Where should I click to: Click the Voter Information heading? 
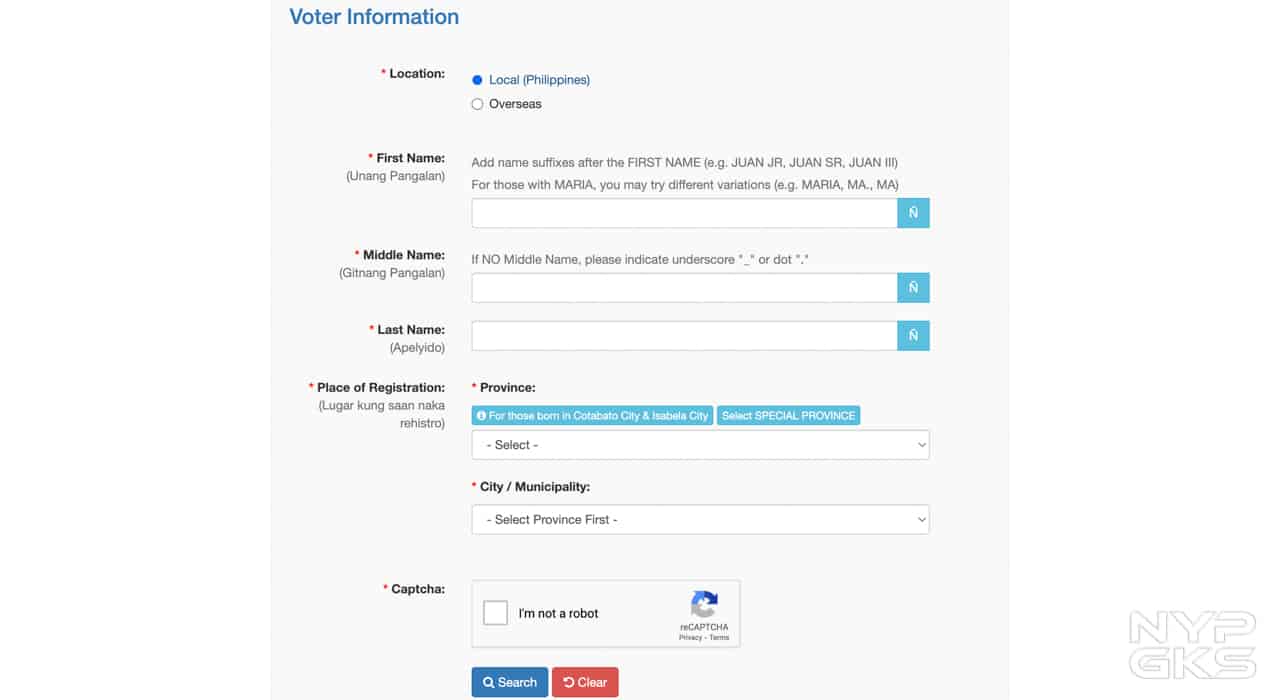374,17
